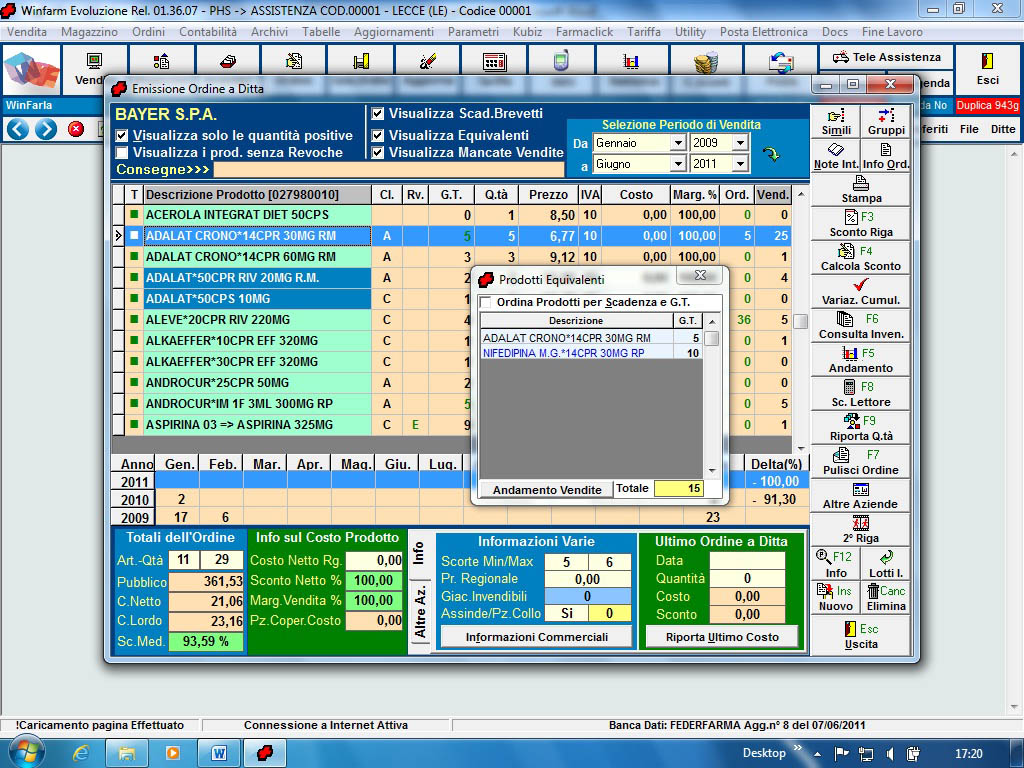The width and height of the screenshot is (1024, 768).
Task: Open Sconto Riga discount tool
Action: tap(861, 224)
